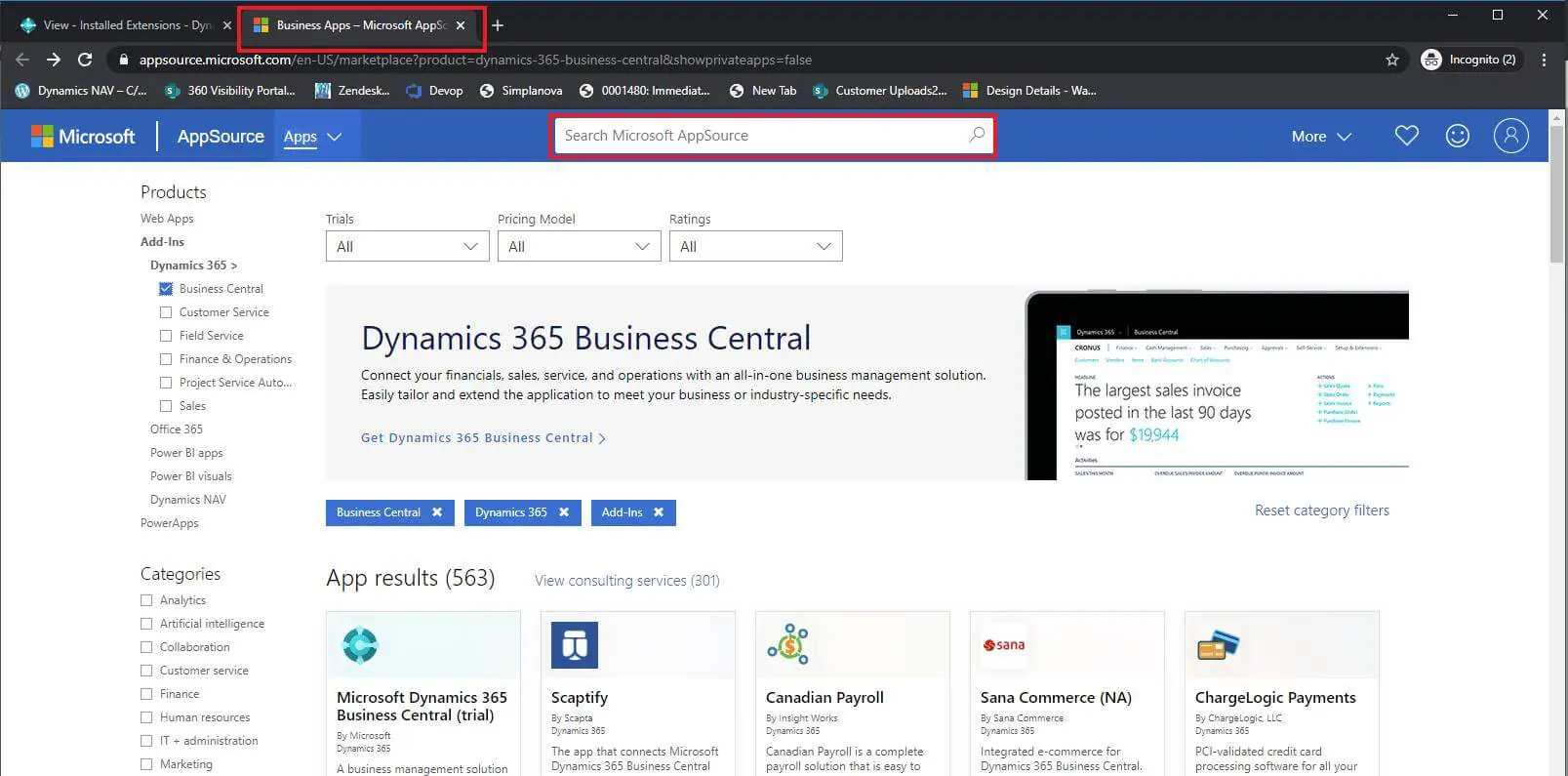
Task: Click the search magnifier icon
Action: tap(977, 135)
